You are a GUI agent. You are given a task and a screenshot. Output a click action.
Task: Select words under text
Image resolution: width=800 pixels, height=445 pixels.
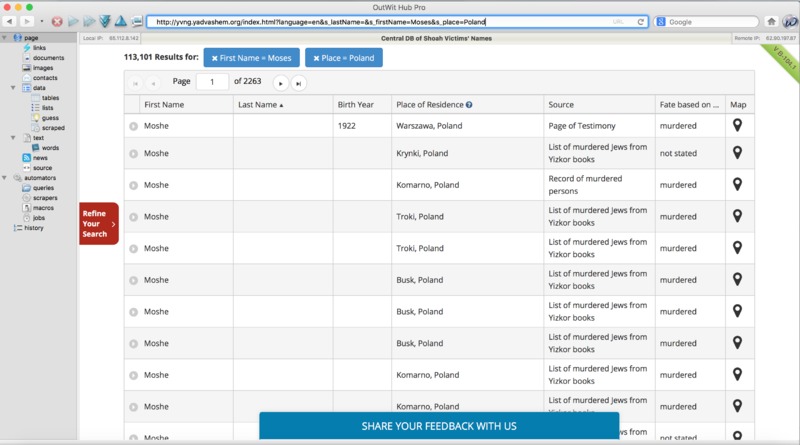(50, 147)
